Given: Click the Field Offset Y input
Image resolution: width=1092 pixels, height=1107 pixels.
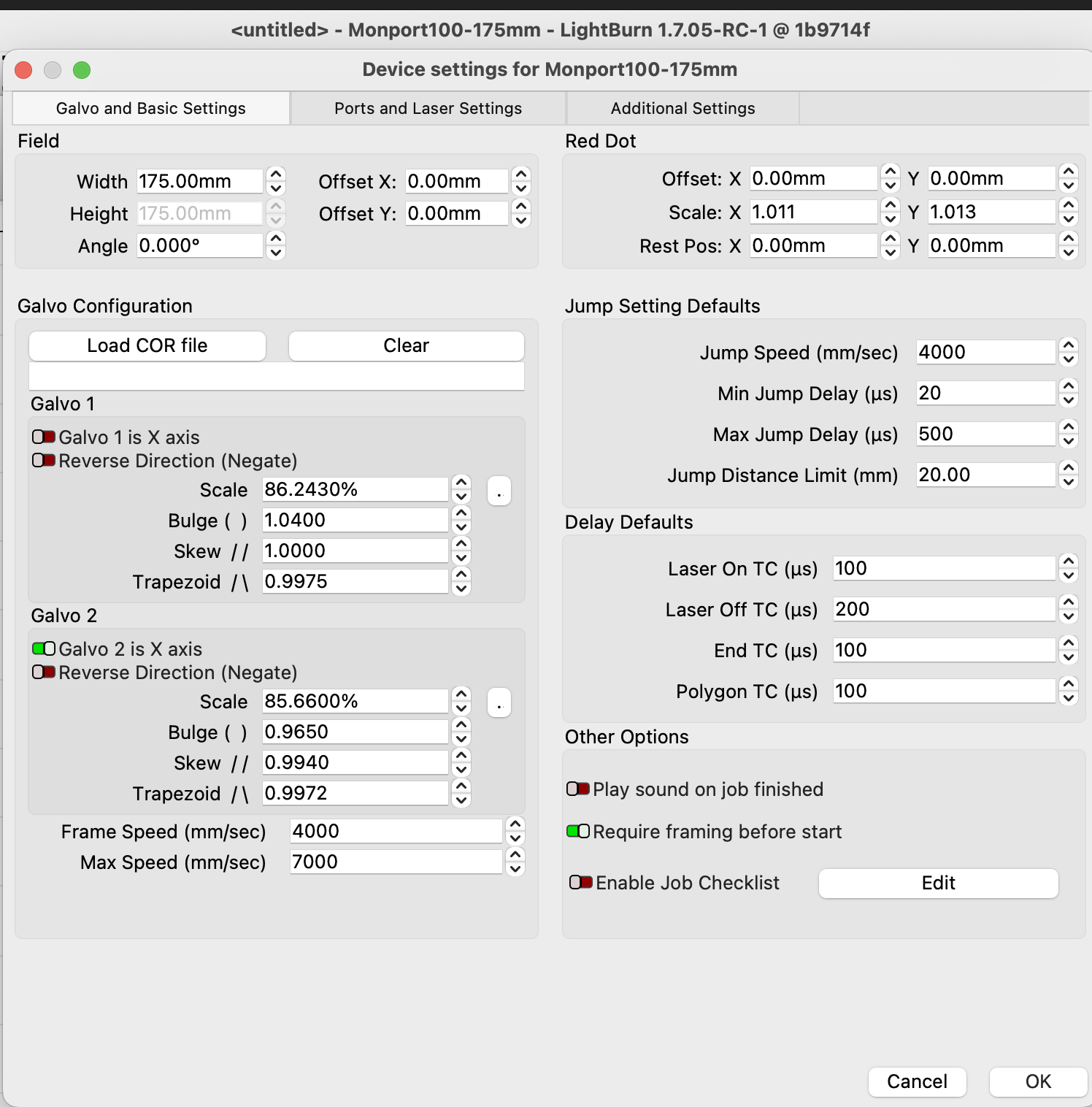Looking at the screenshot, I should coord(457,213).
